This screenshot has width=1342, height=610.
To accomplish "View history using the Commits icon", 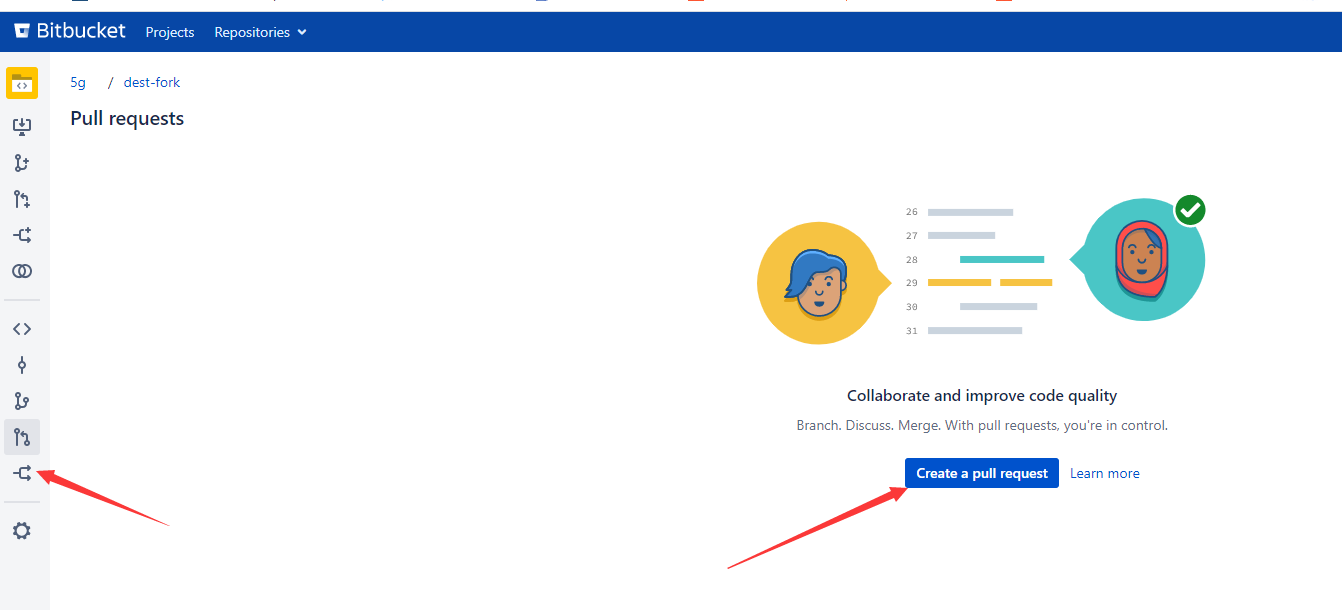I will coord(22,365).
